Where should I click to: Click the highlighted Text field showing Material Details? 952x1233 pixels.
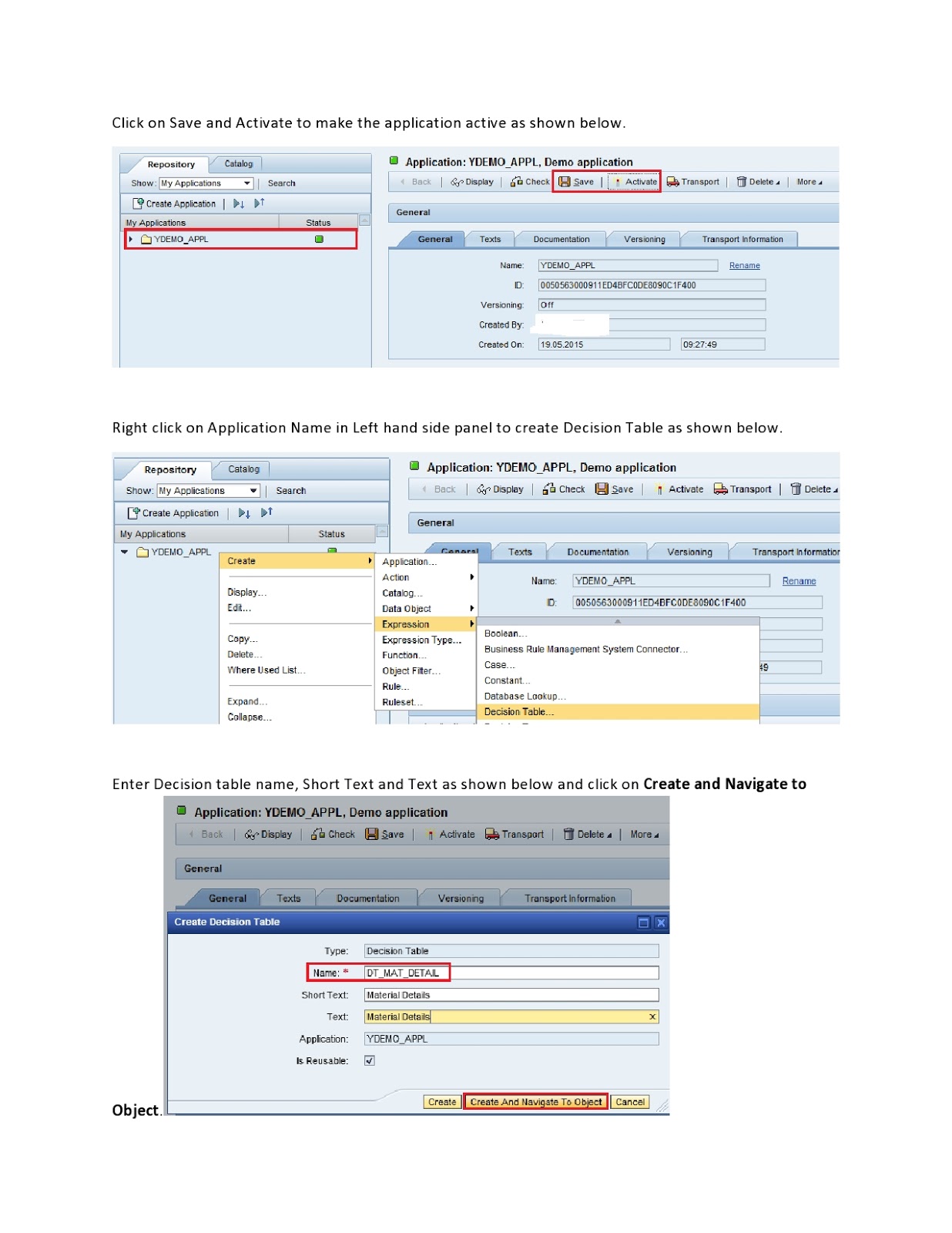(x=511, y=1016)
